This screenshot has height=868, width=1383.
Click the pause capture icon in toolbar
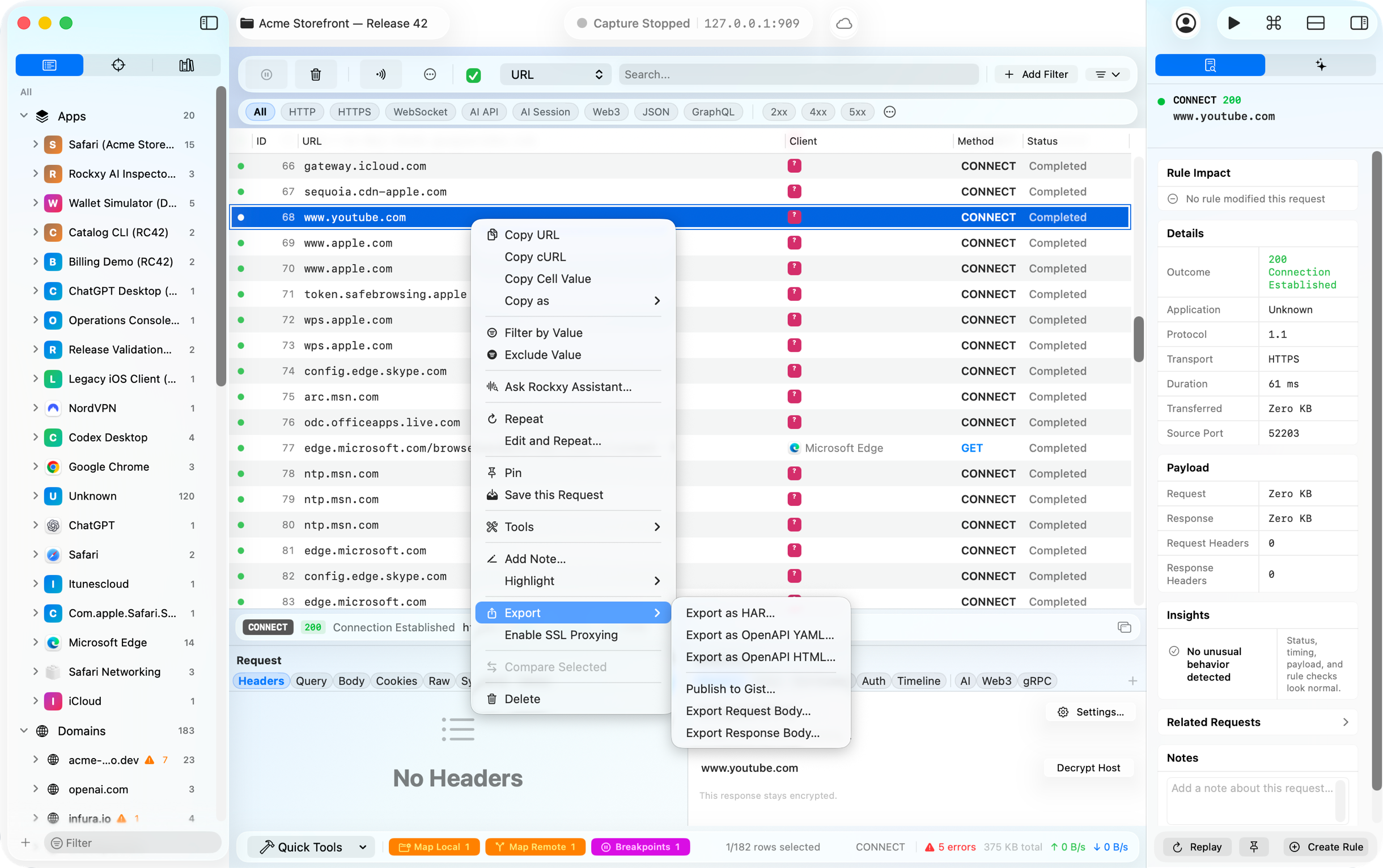(x=266, y=74)
